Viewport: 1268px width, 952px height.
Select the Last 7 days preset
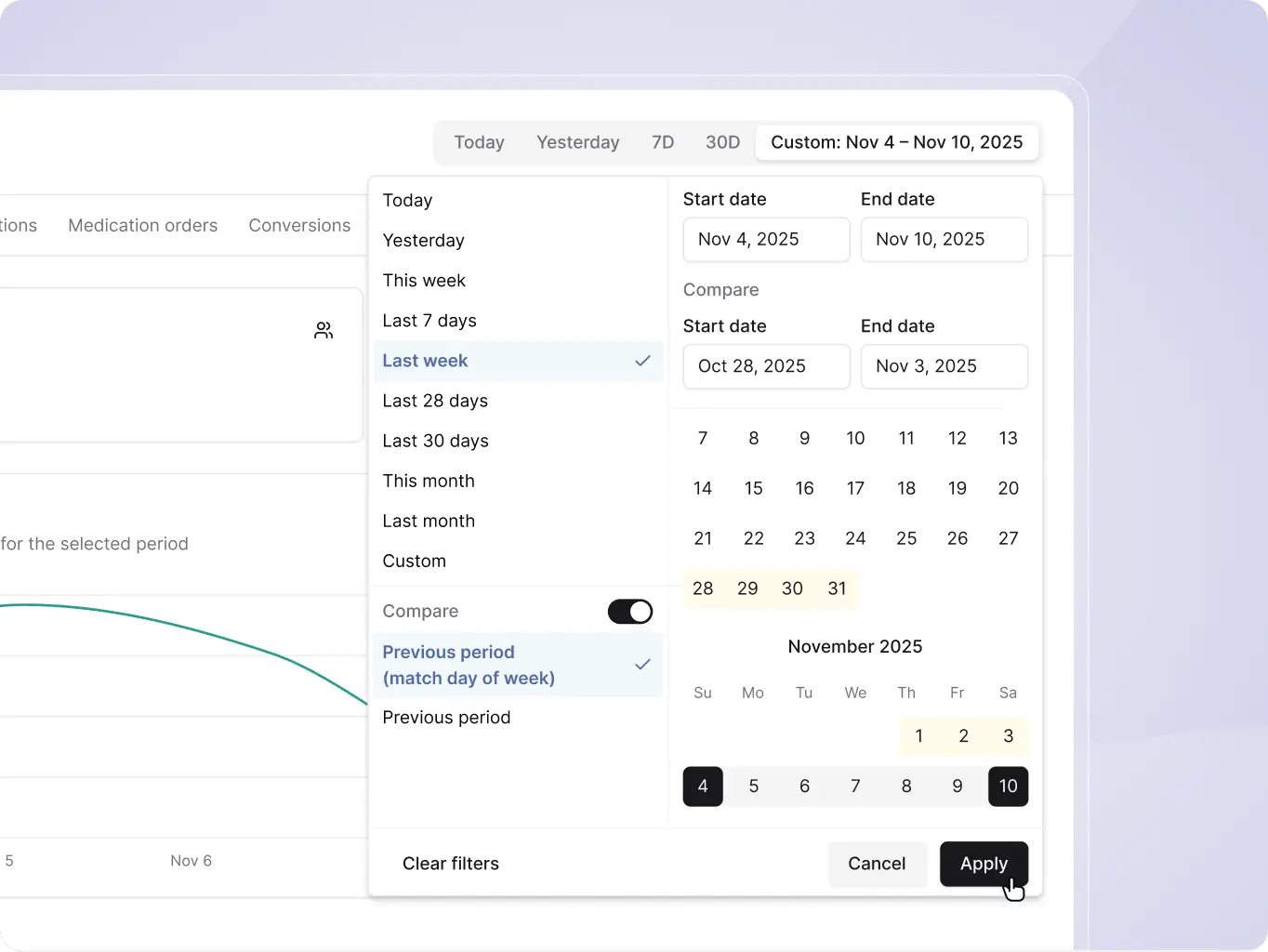click(x=429, y=321)
